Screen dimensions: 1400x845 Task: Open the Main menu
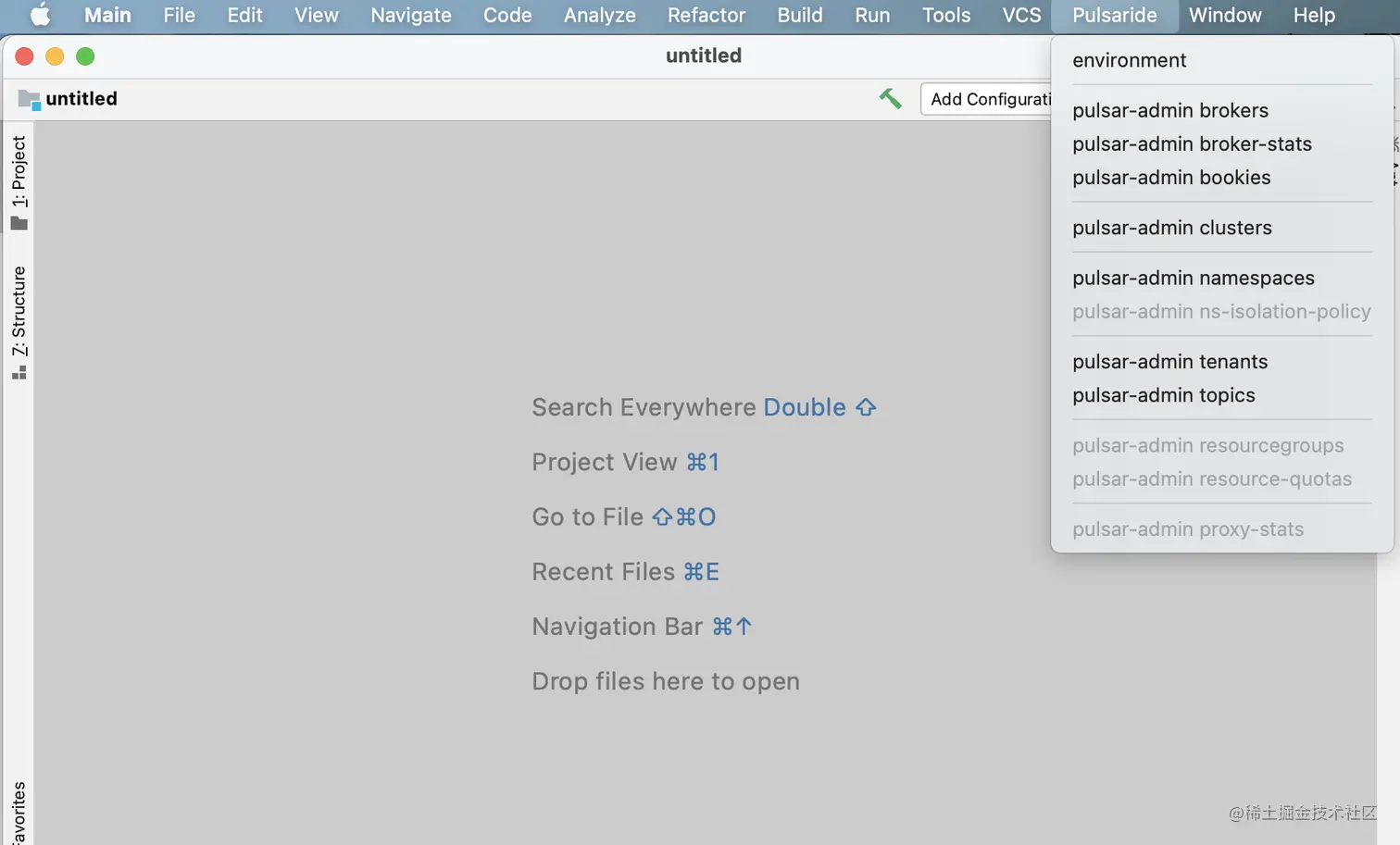tap(107, 15)
